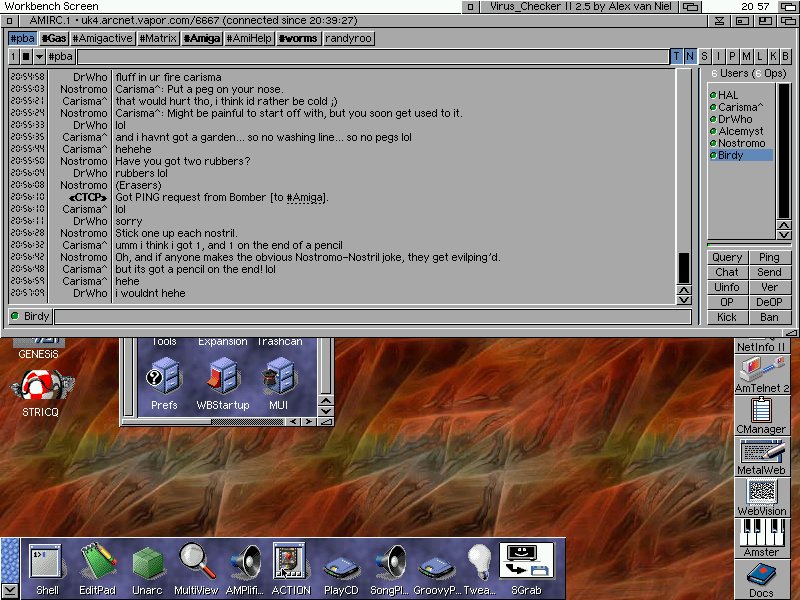
Task: Click the Query button
Action: coord(727,258)
